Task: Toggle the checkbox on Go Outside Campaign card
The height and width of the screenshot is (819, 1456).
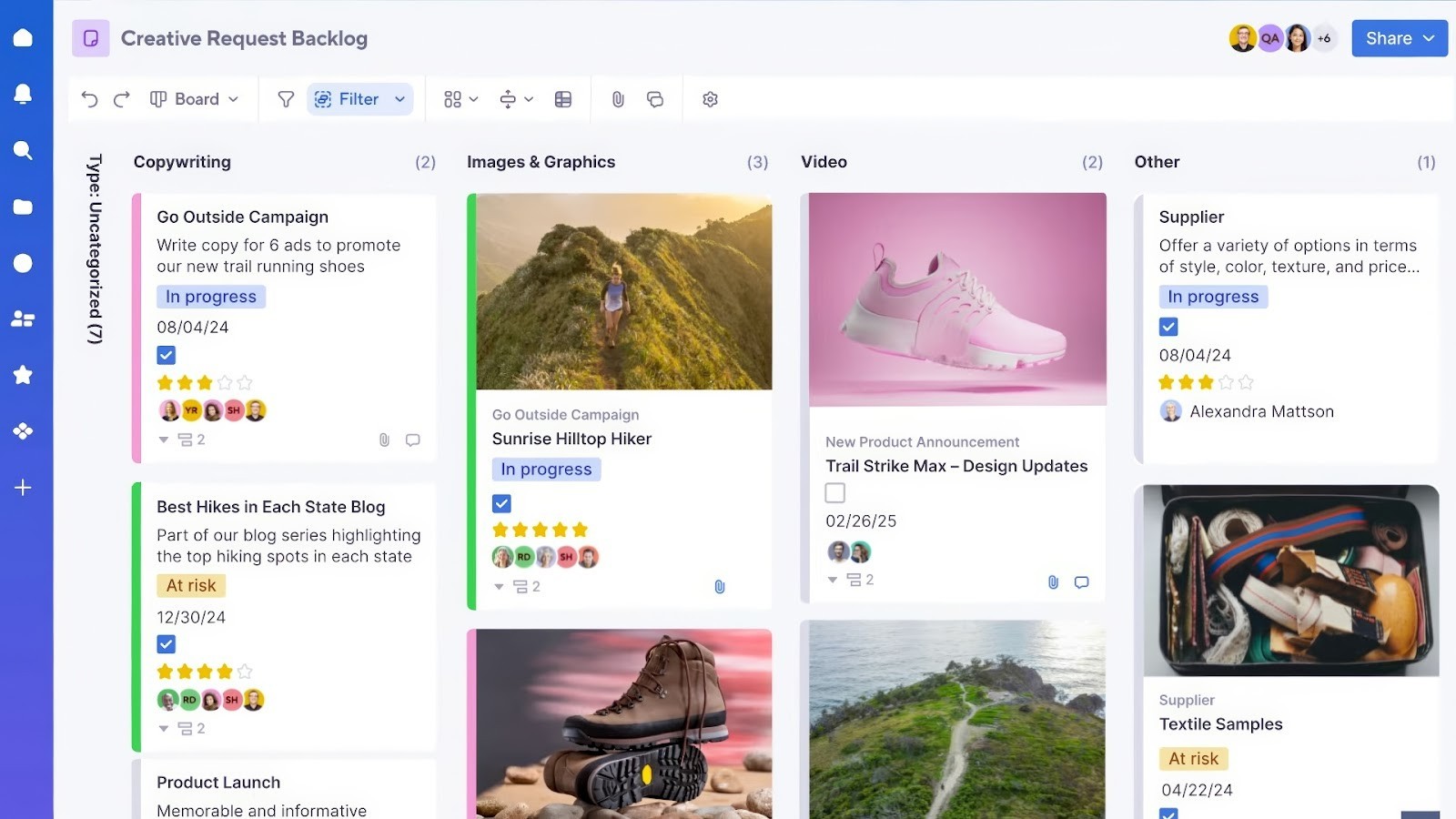Action: click(x=167, y=355)
